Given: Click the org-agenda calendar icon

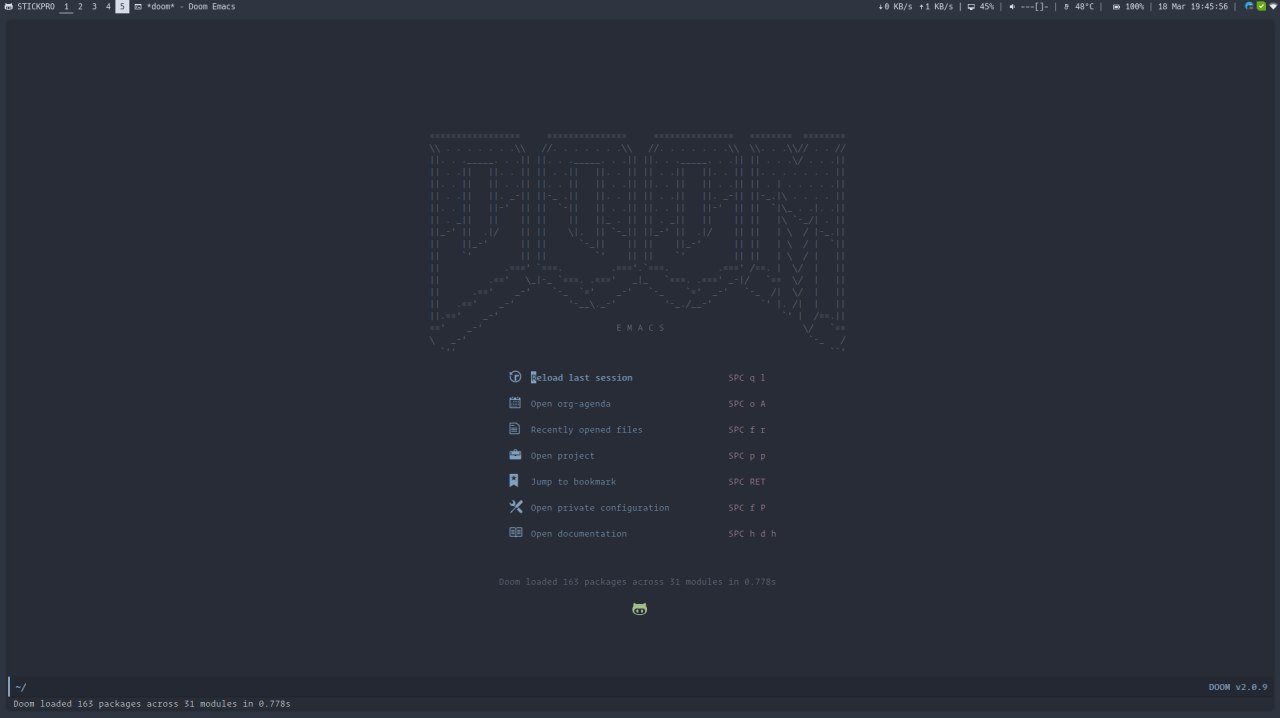Looking at the screenshot, I should [515, 403].
